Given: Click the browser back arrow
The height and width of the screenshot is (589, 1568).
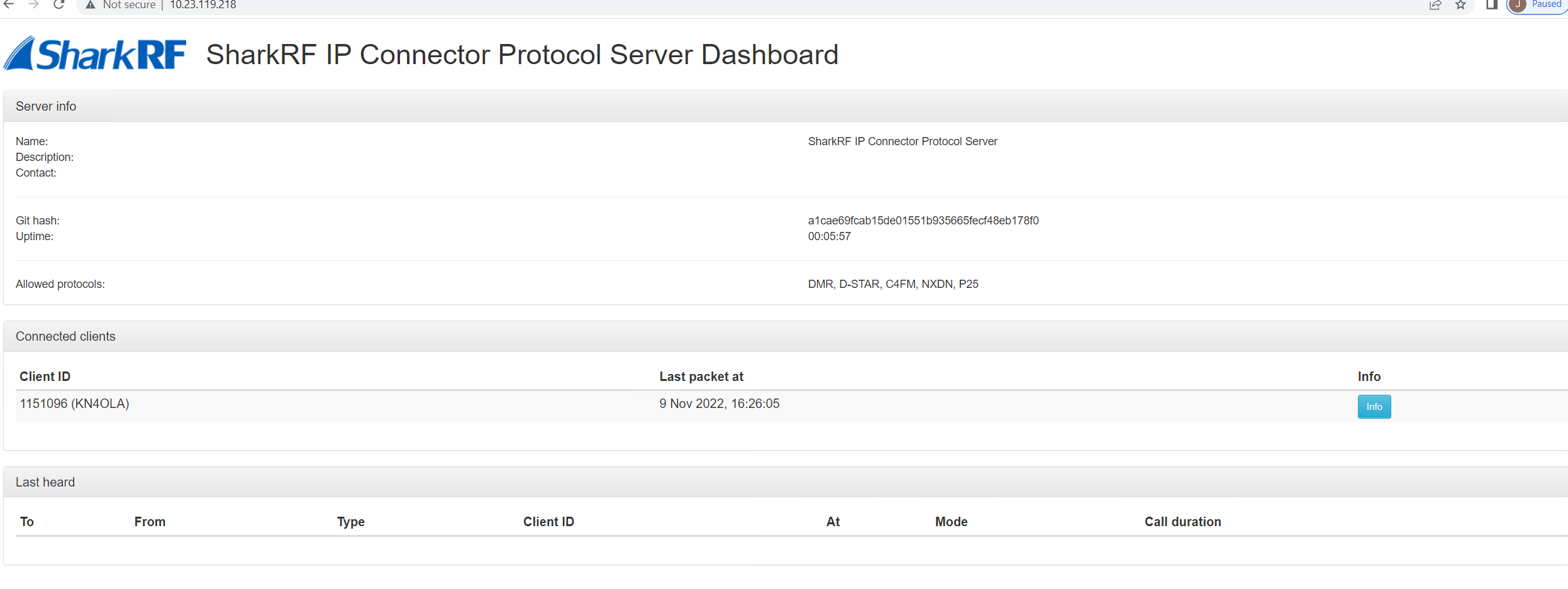Looking at the screenshot, I should [x=9, y=4].
